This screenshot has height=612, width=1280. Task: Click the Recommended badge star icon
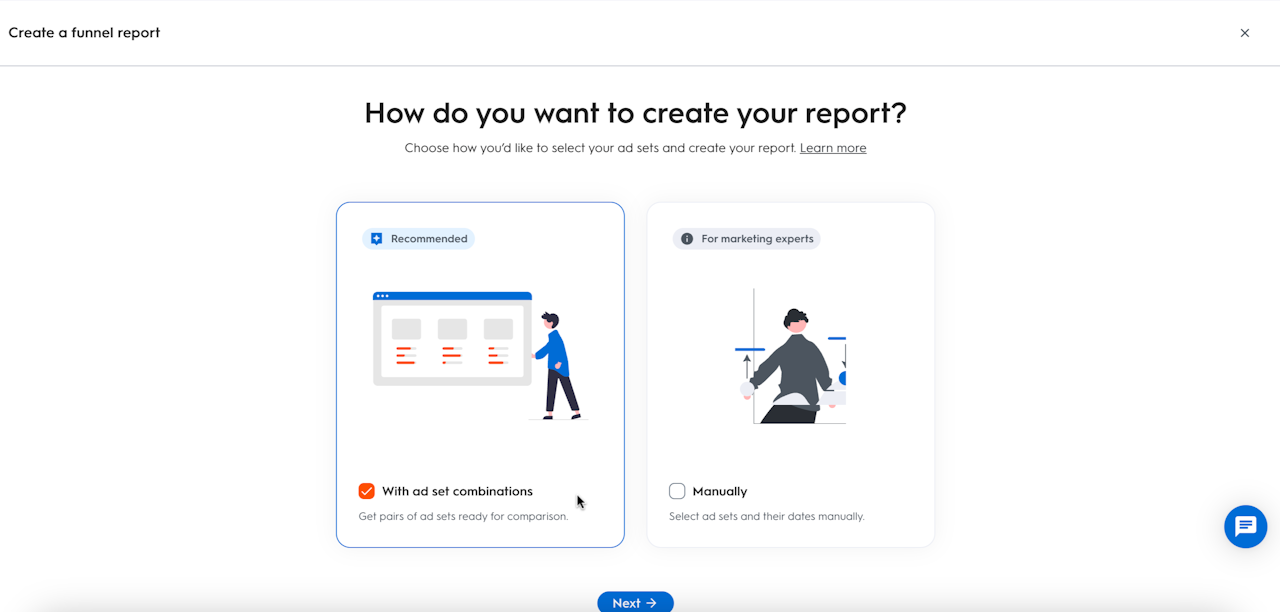(377, 239)
